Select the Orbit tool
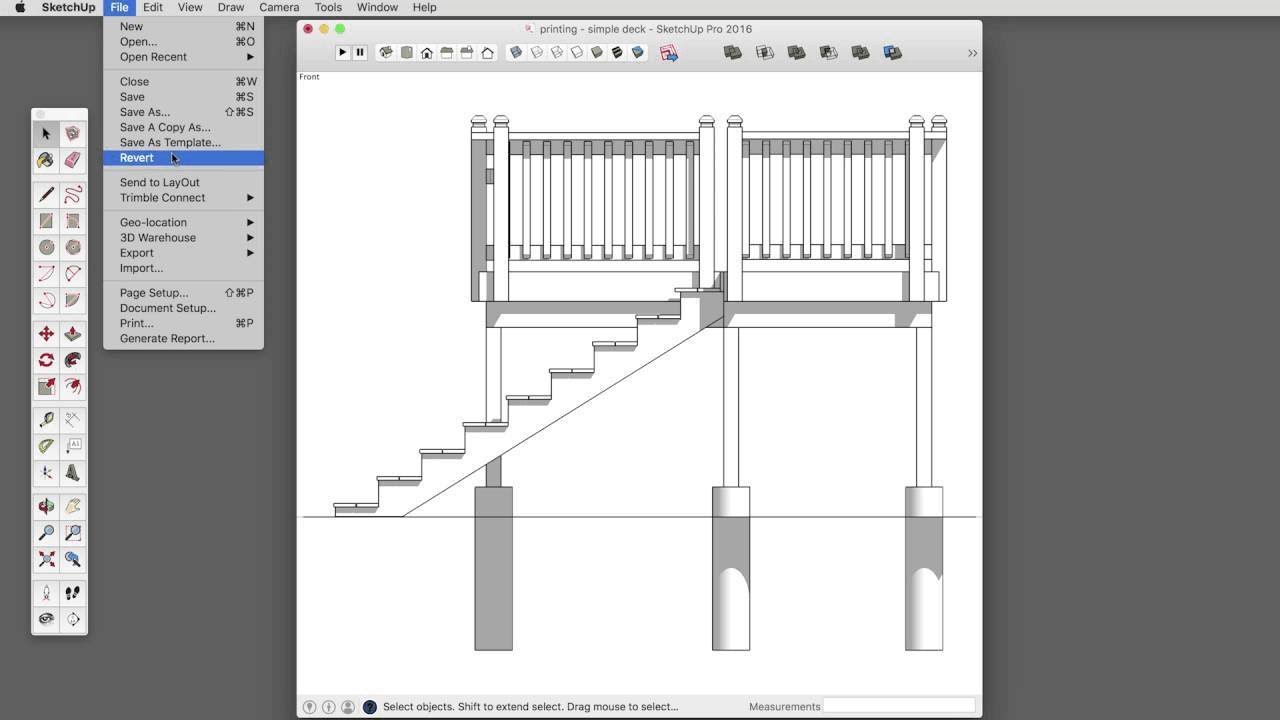 [x=46, y=507]
